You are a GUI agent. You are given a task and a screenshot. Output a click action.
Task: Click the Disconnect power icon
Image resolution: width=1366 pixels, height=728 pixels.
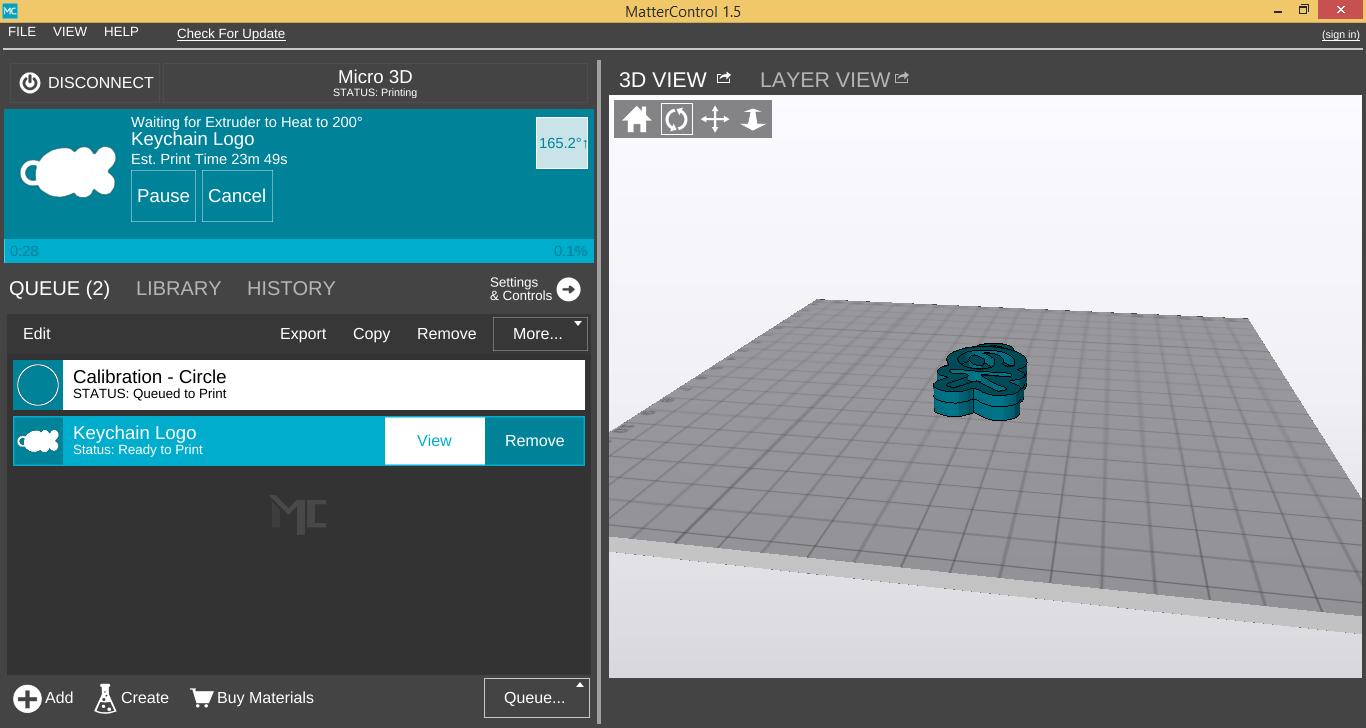tap(30, 83)
